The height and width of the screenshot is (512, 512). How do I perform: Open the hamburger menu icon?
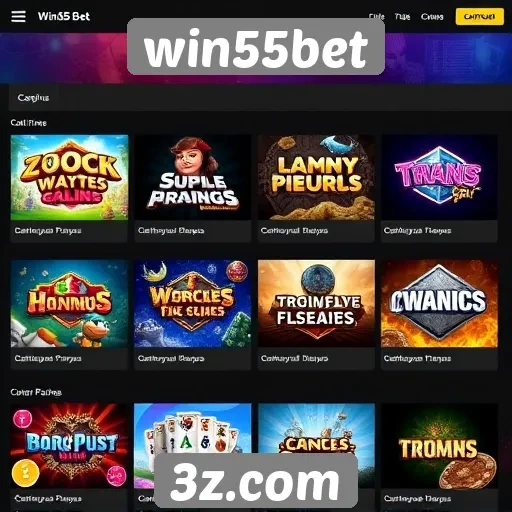click(x=18, y=16)
